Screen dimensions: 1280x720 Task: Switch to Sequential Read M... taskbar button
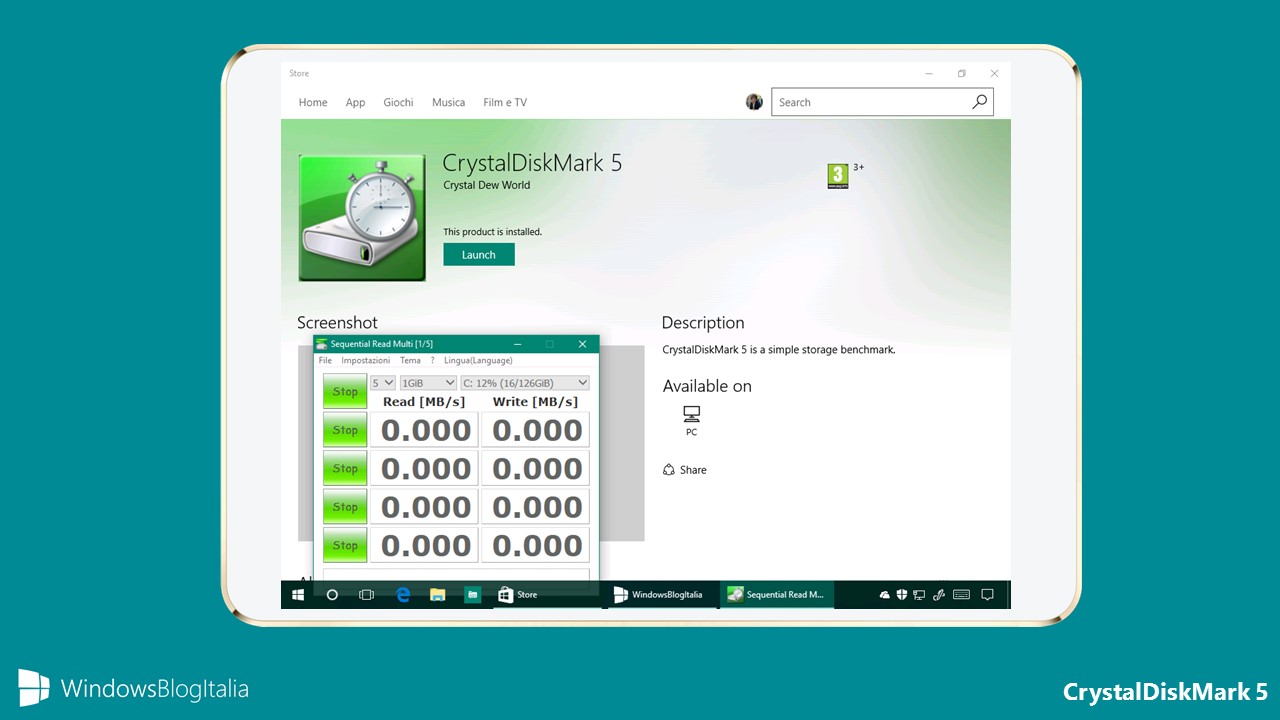777,594
